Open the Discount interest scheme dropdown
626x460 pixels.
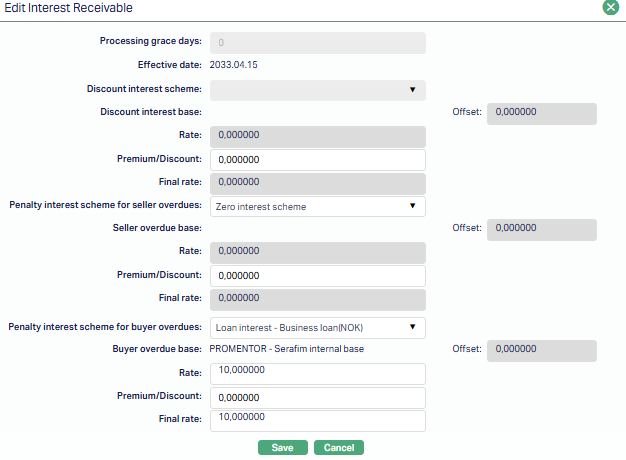(x=318, y=90)
